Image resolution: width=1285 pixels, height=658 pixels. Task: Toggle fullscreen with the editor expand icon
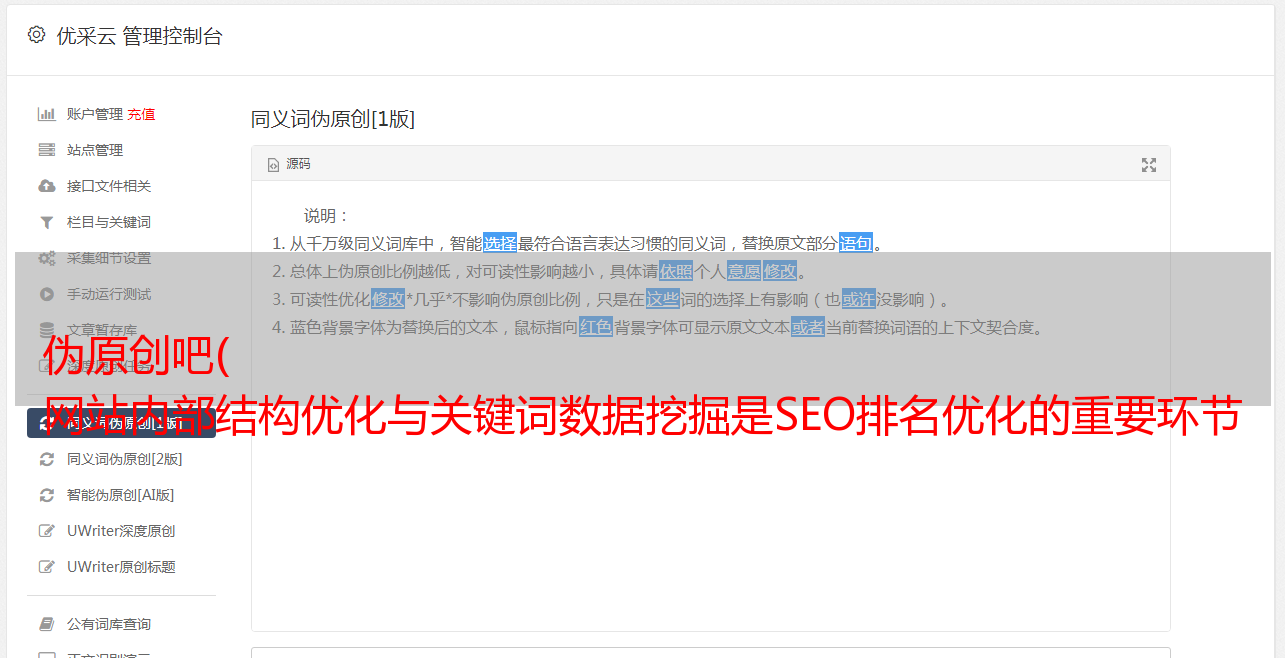1149,165
